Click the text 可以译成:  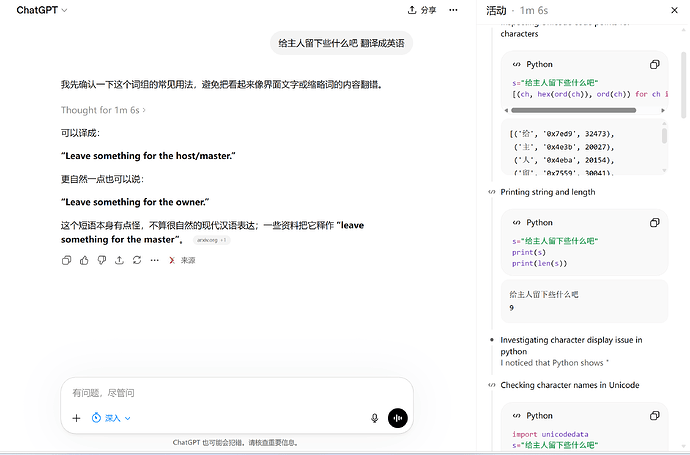pyautogui.click(x=81, y=133)
